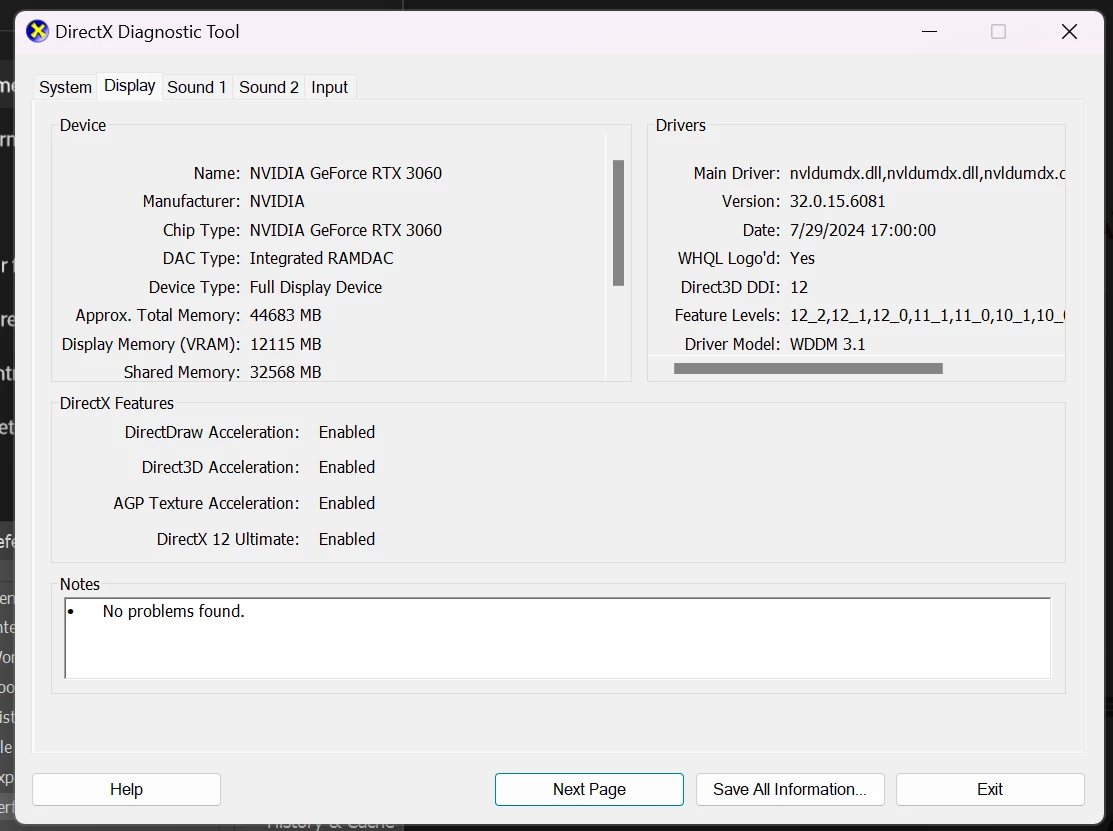Click the 'Notes' group label

pyautogui.click(x=80, y=584)
